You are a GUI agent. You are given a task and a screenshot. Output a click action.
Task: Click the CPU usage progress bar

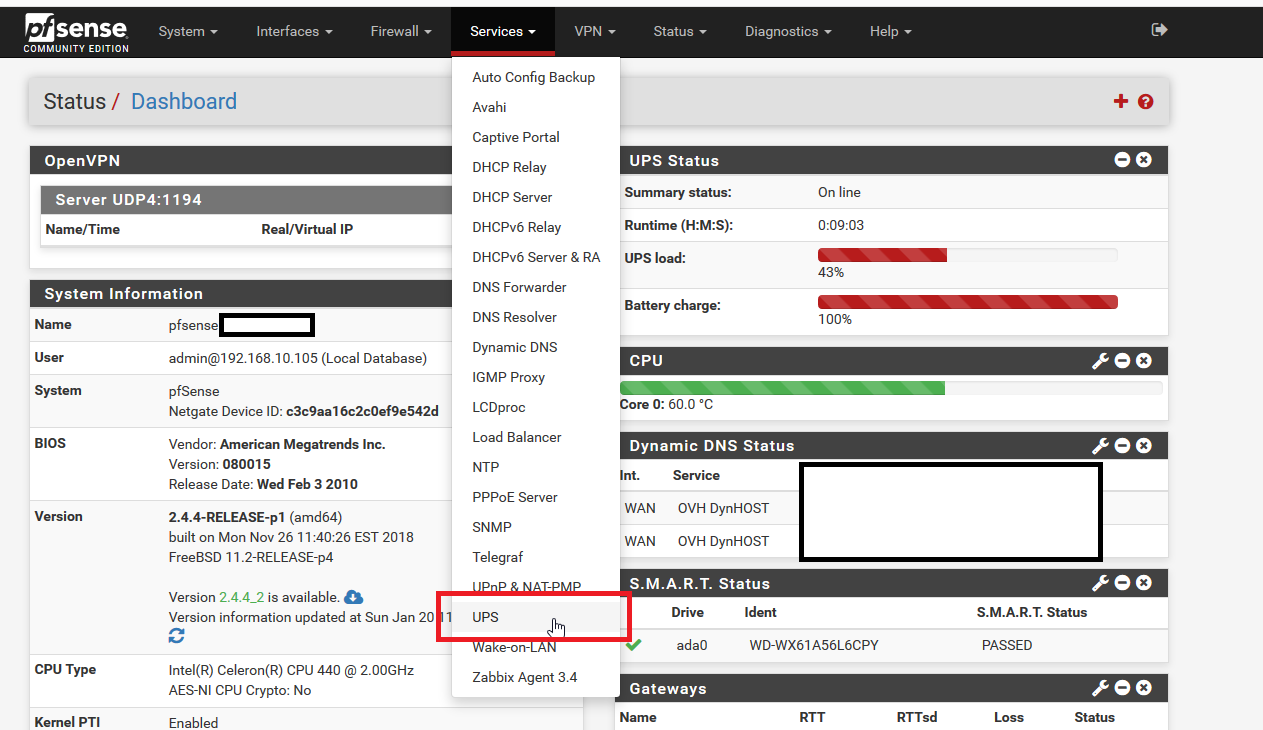pyautogui.click(x=891, y=388)
